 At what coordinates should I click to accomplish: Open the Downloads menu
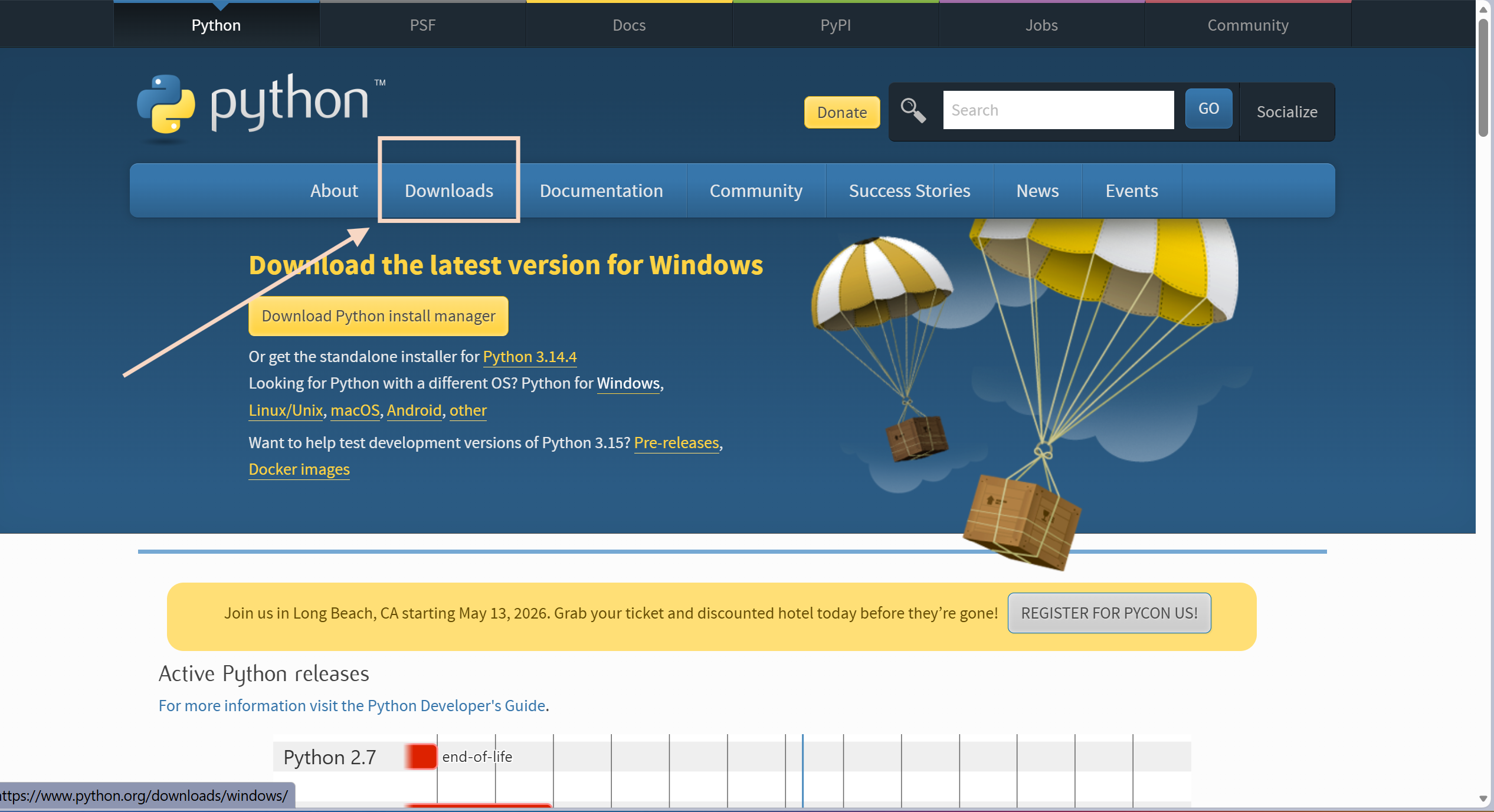click(449, 190)
